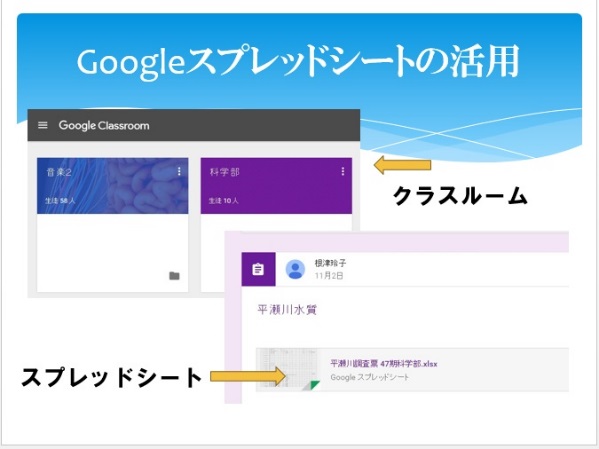Click the yellow arrow pointing to classroom

402,165
